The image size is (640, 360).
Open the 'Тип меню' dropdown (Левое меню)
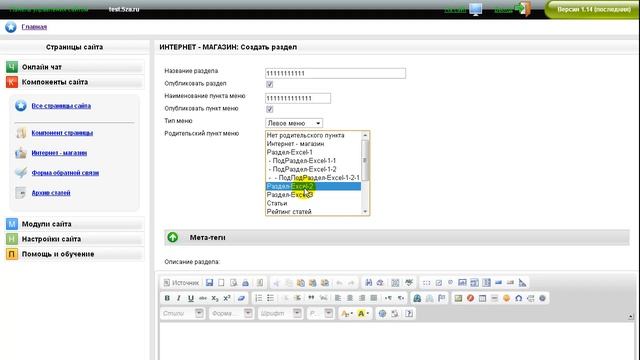294,123
